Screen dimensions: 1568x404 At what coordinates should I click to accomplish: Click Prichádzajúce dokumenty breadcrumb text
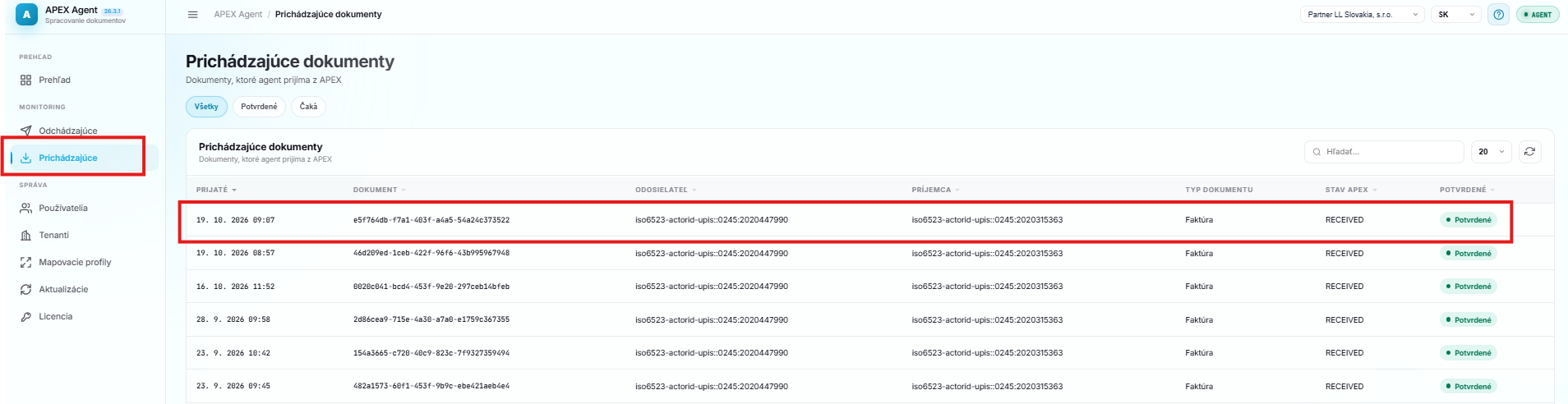click(328, 14)
